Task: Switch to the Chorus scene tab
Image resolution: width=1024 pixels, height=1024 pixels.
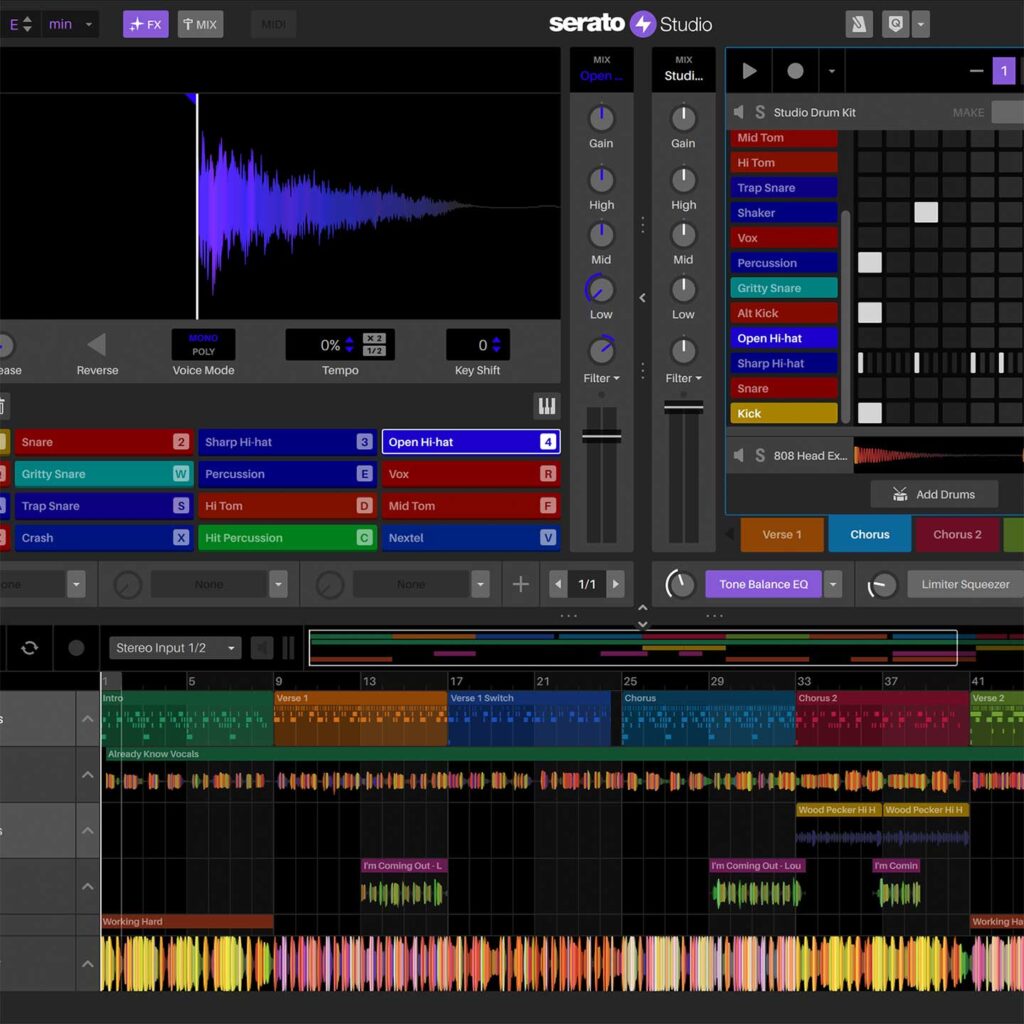Action: (x=869, y=534)
